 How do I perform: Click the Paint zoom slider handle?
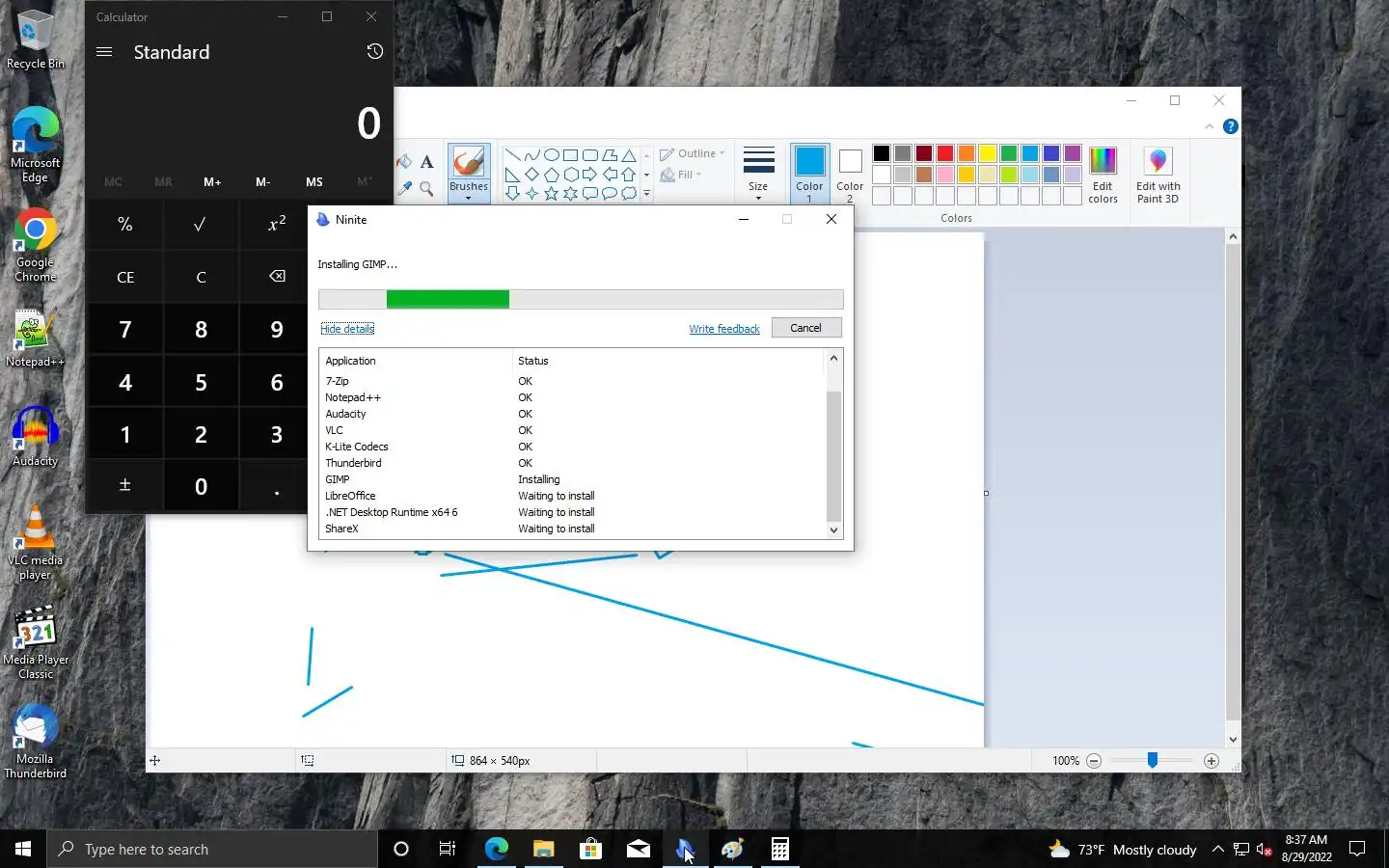[x=1152, y=761]
